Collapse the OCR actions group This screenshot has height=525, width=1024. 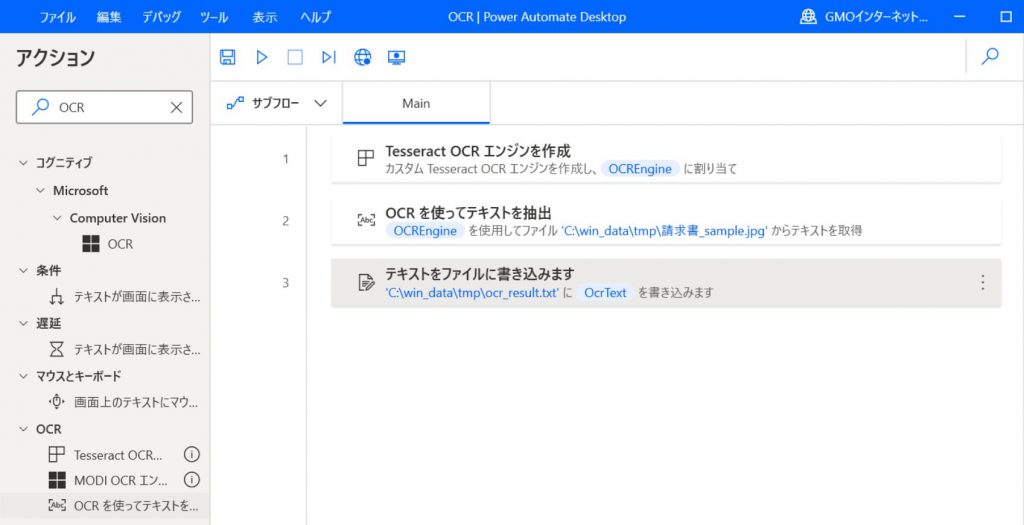click(x=24, y=429)
